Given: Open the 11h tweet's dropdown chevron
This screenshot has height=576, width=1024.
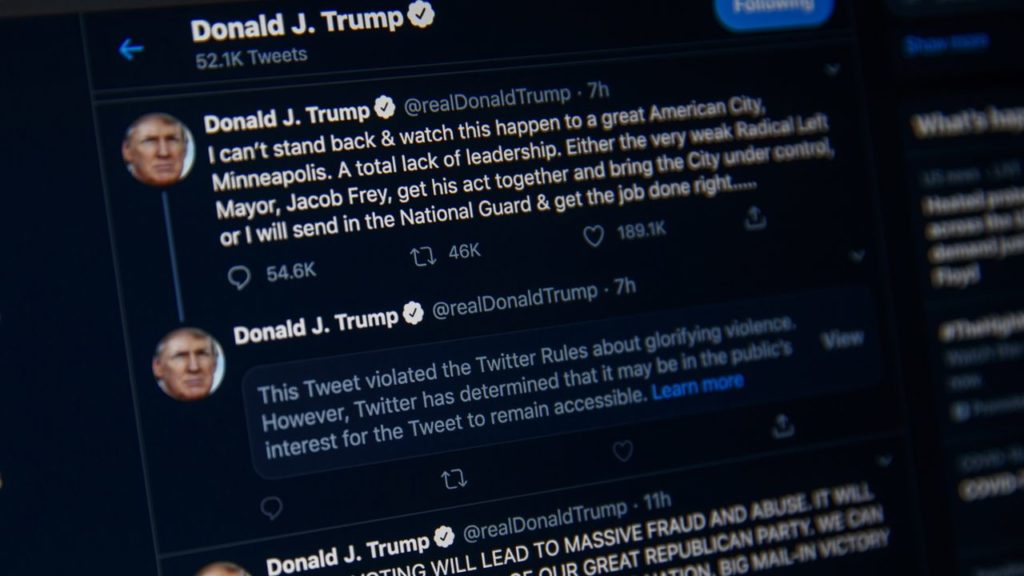Looking at the screenshot, I should coord(884,461).
